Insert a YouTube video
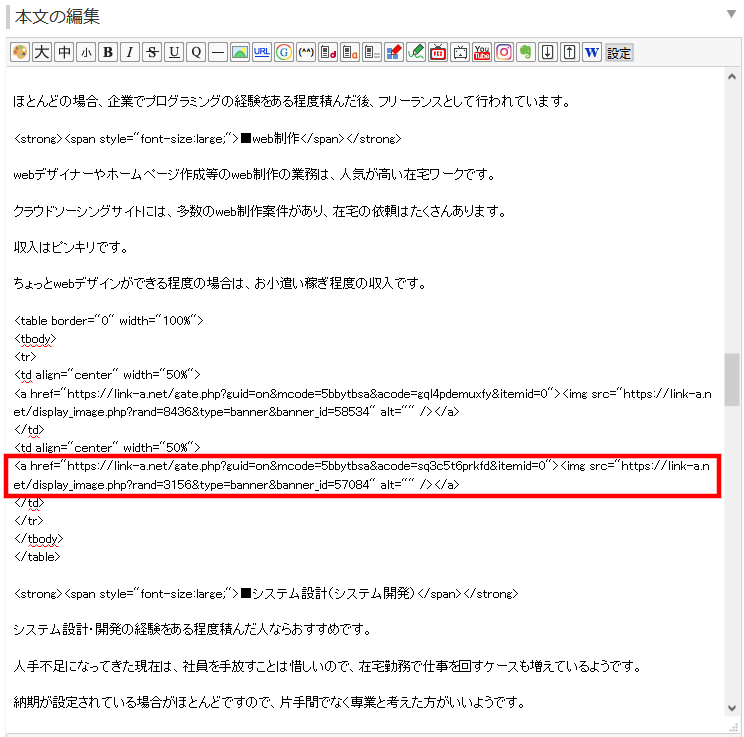The width and height of the screenshot is (744, 737). (482, 52)
